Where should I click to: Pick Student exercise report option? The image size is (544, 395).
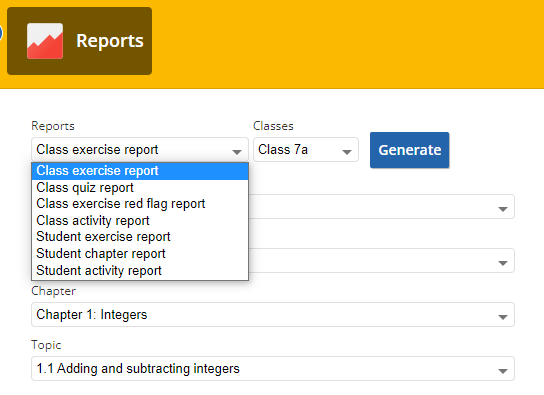140,237
